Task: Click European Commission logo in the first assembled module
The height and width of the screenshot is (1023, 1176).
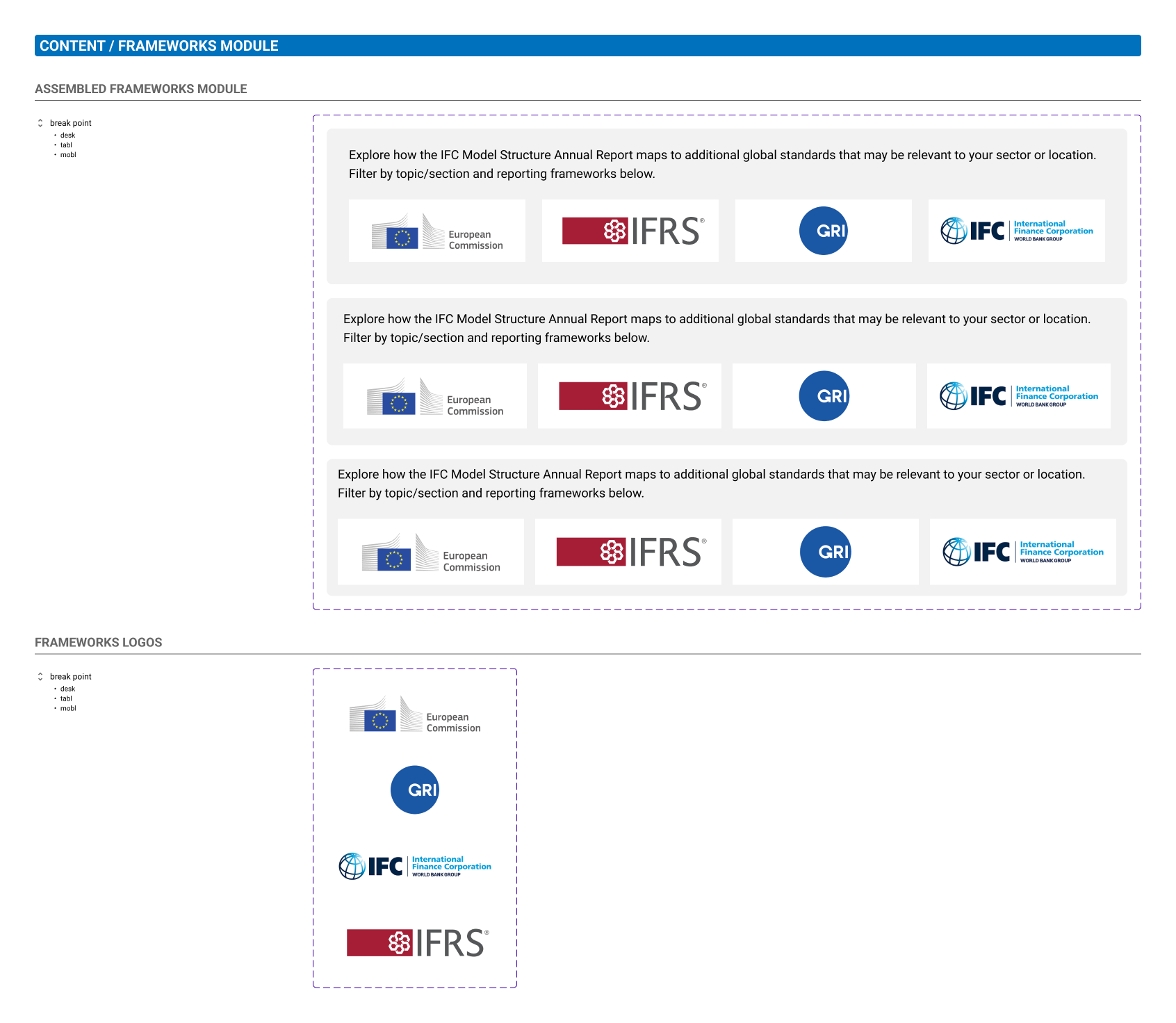Action: coord(437,231)
